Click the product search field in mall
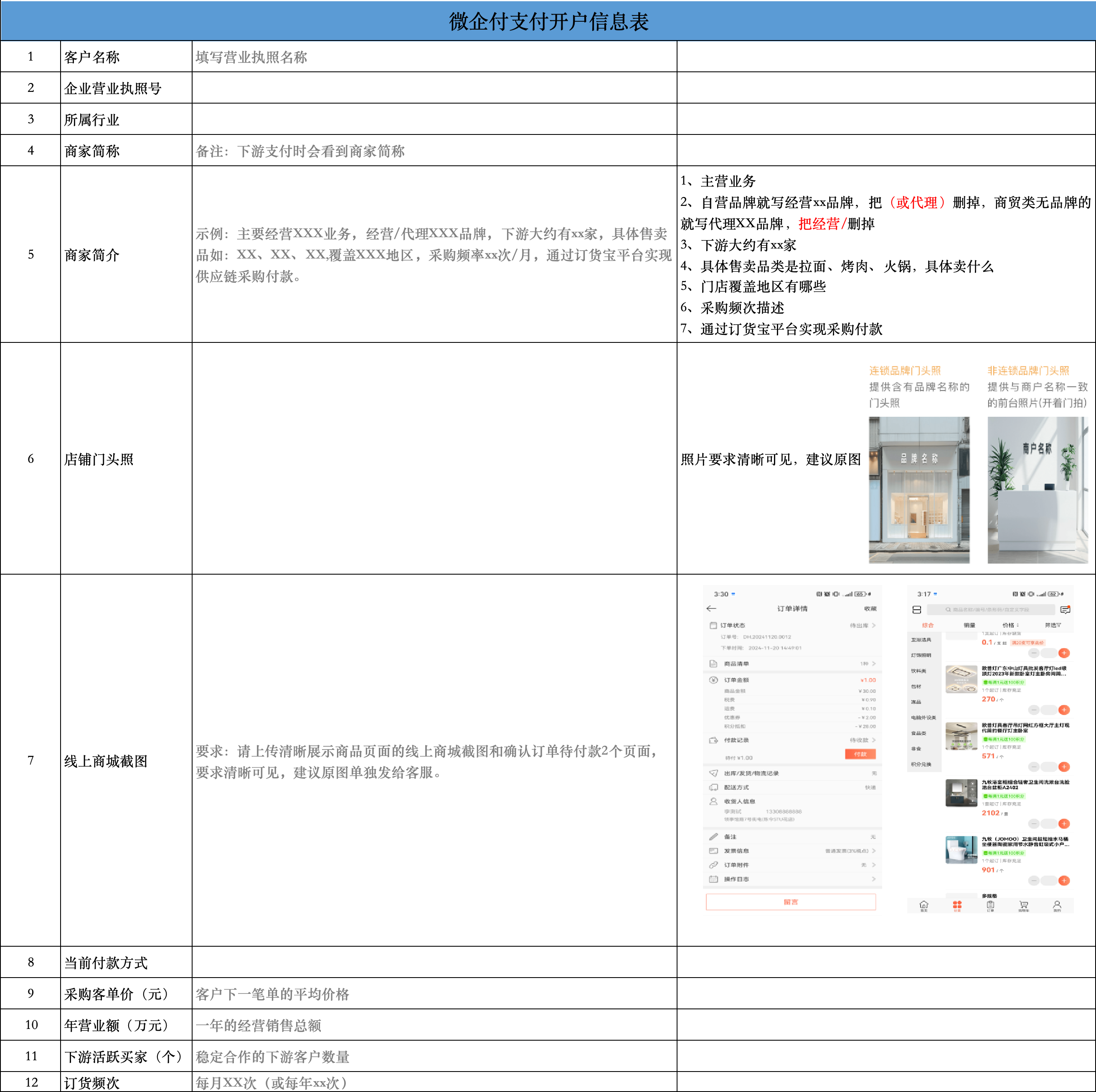 [x=990, y=610]
